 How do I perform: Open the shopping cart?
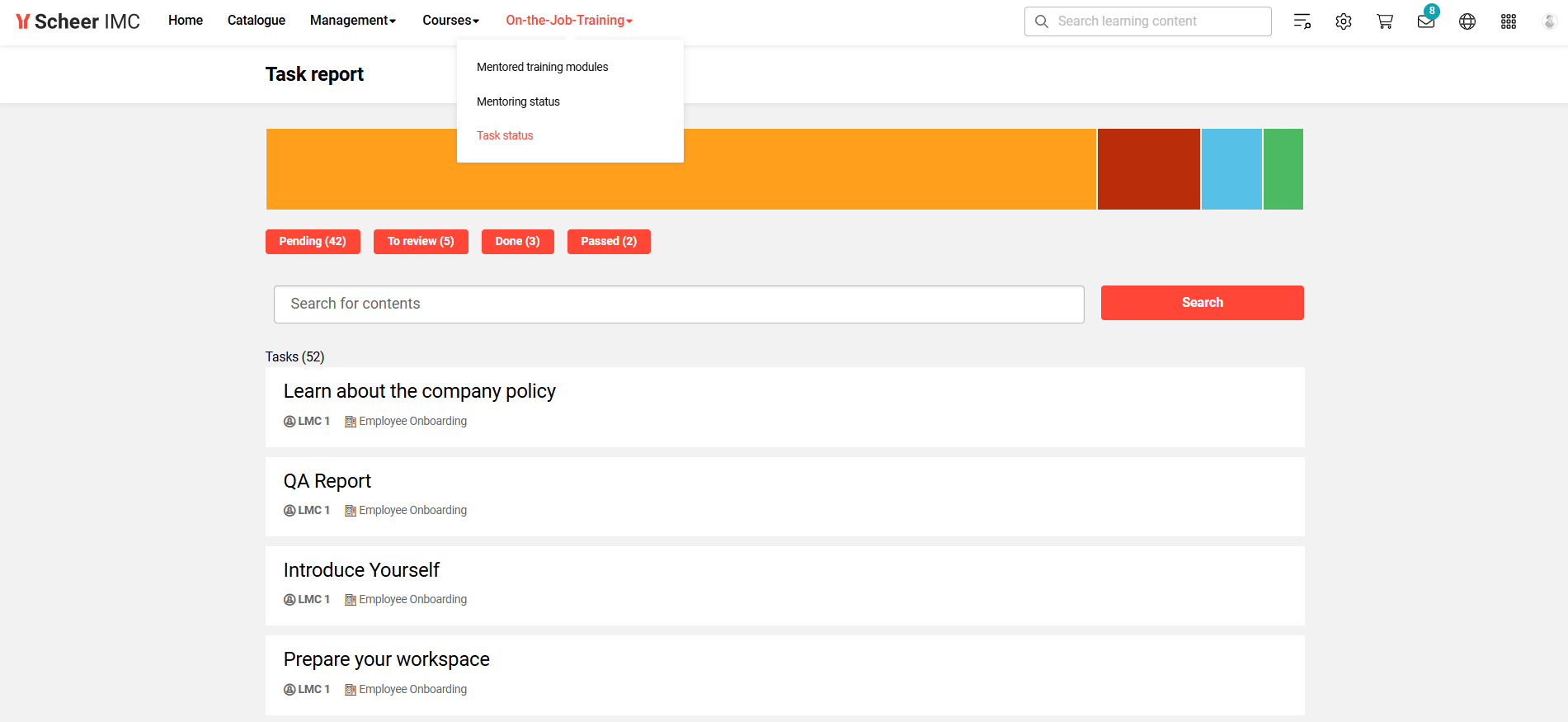coord(1384,21)
